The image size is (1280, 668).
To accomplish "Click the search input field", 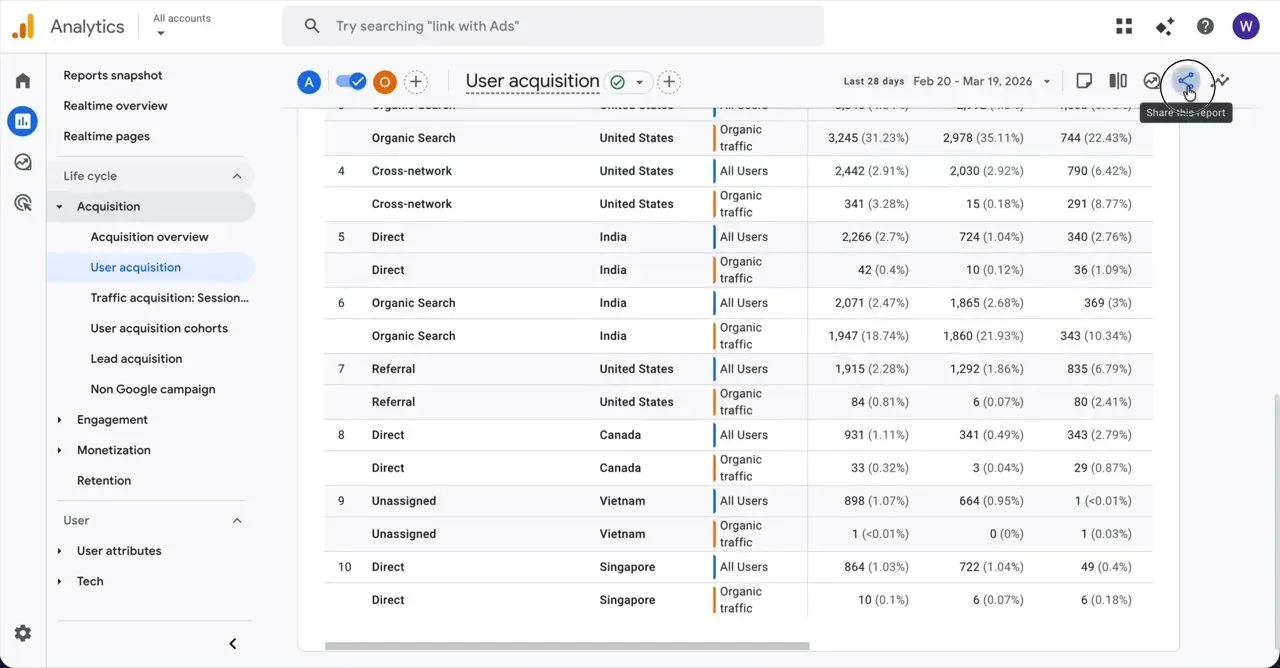I will pyautogui.click(x=553, y=26).
